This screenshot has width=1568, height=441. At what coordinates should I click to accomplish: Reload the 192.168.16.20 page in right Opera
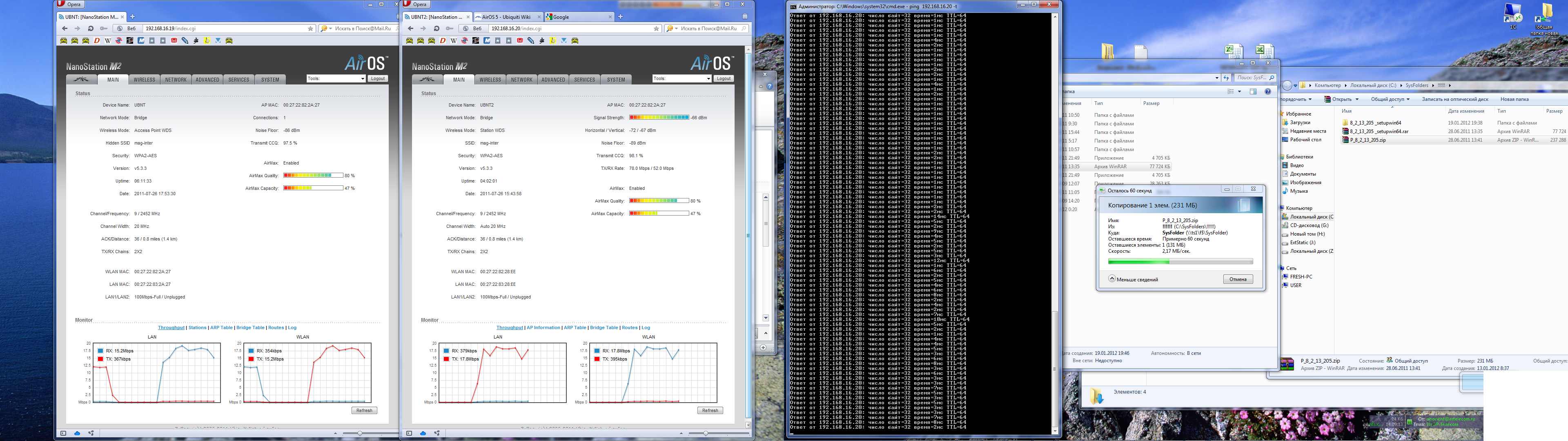coord(437,28)
